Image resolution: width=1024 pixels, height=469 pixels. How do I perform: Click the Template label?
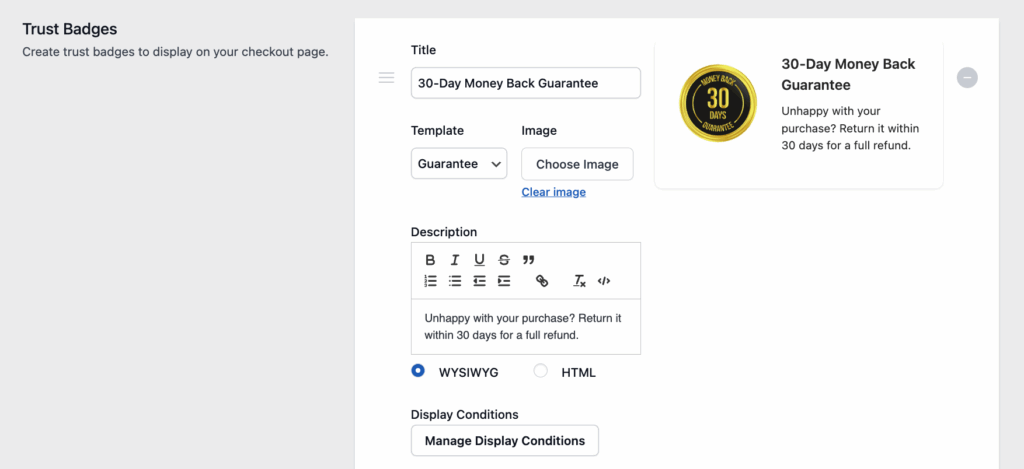click(x=437, y=131)
